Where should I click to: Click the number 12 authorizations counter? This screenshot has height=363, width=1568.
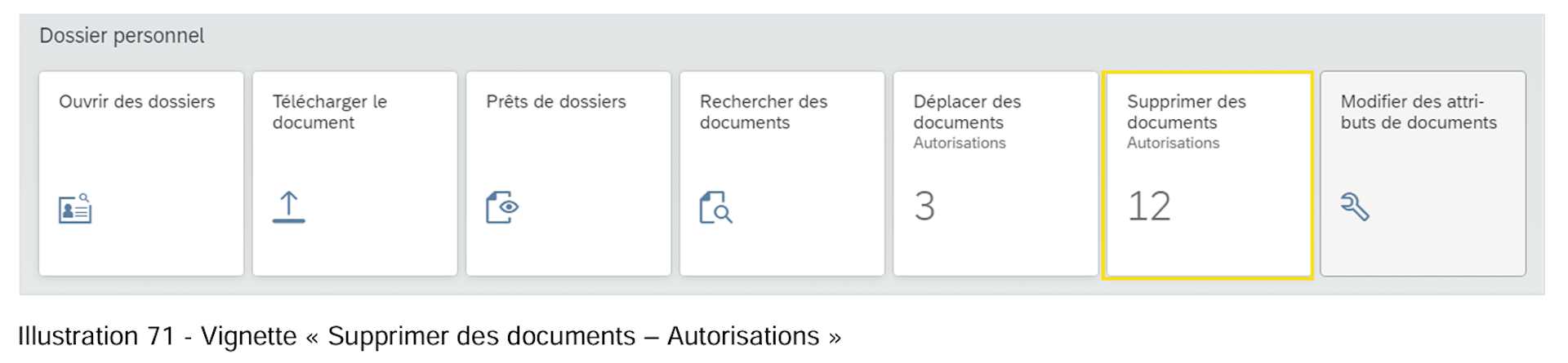pos(1149,206)
